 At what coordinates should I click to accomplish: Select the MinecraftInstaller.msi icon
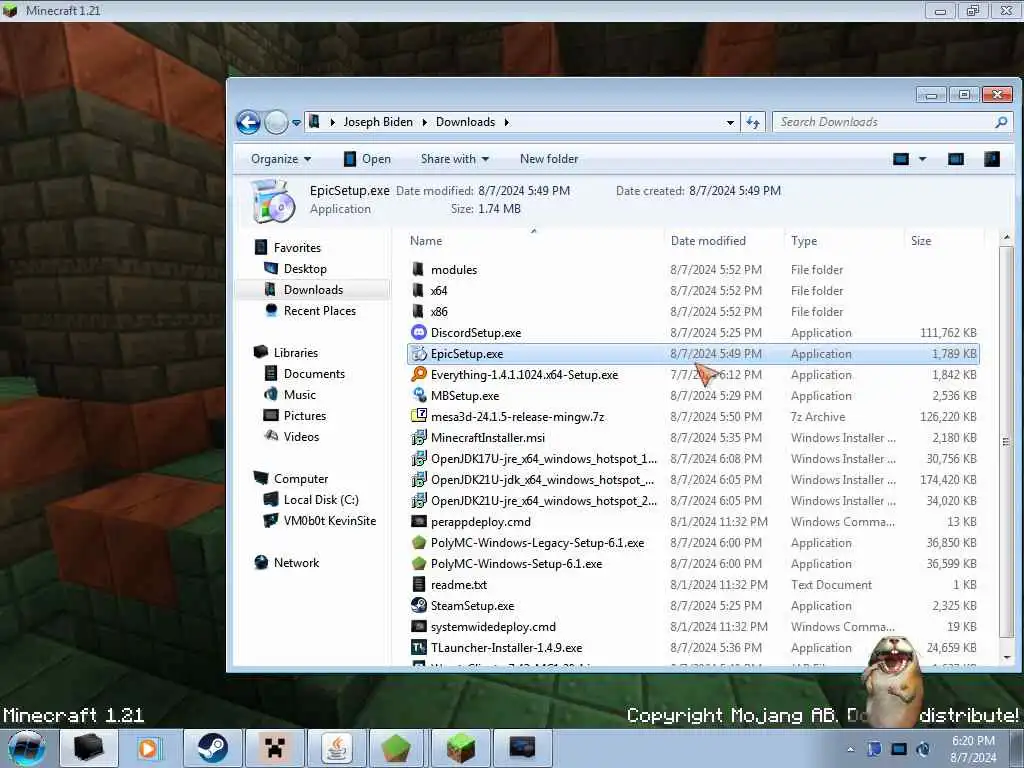(419, 438)
